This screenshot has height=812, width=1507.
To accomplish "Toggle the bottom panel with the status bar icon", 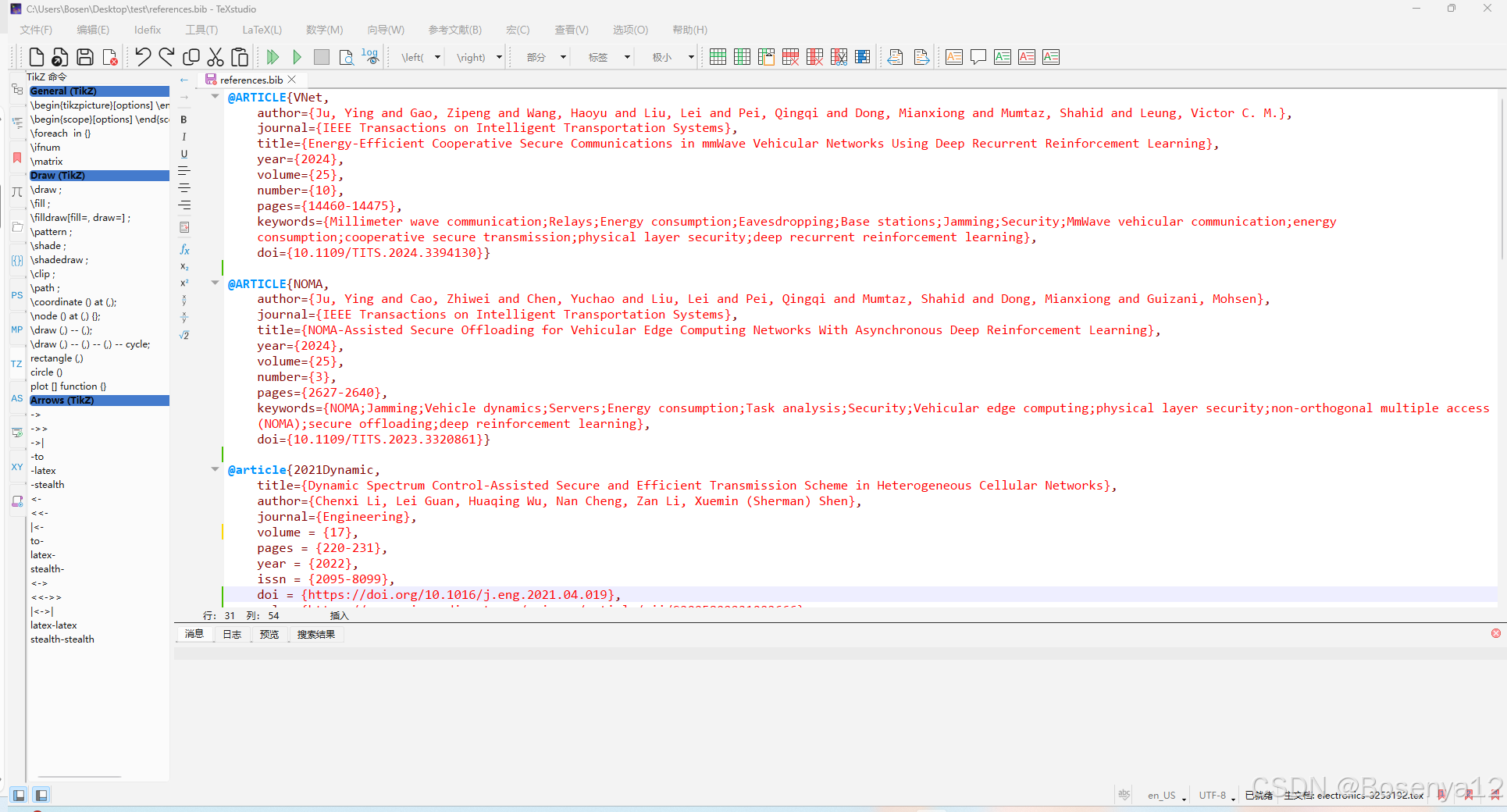I will (41, 795).
